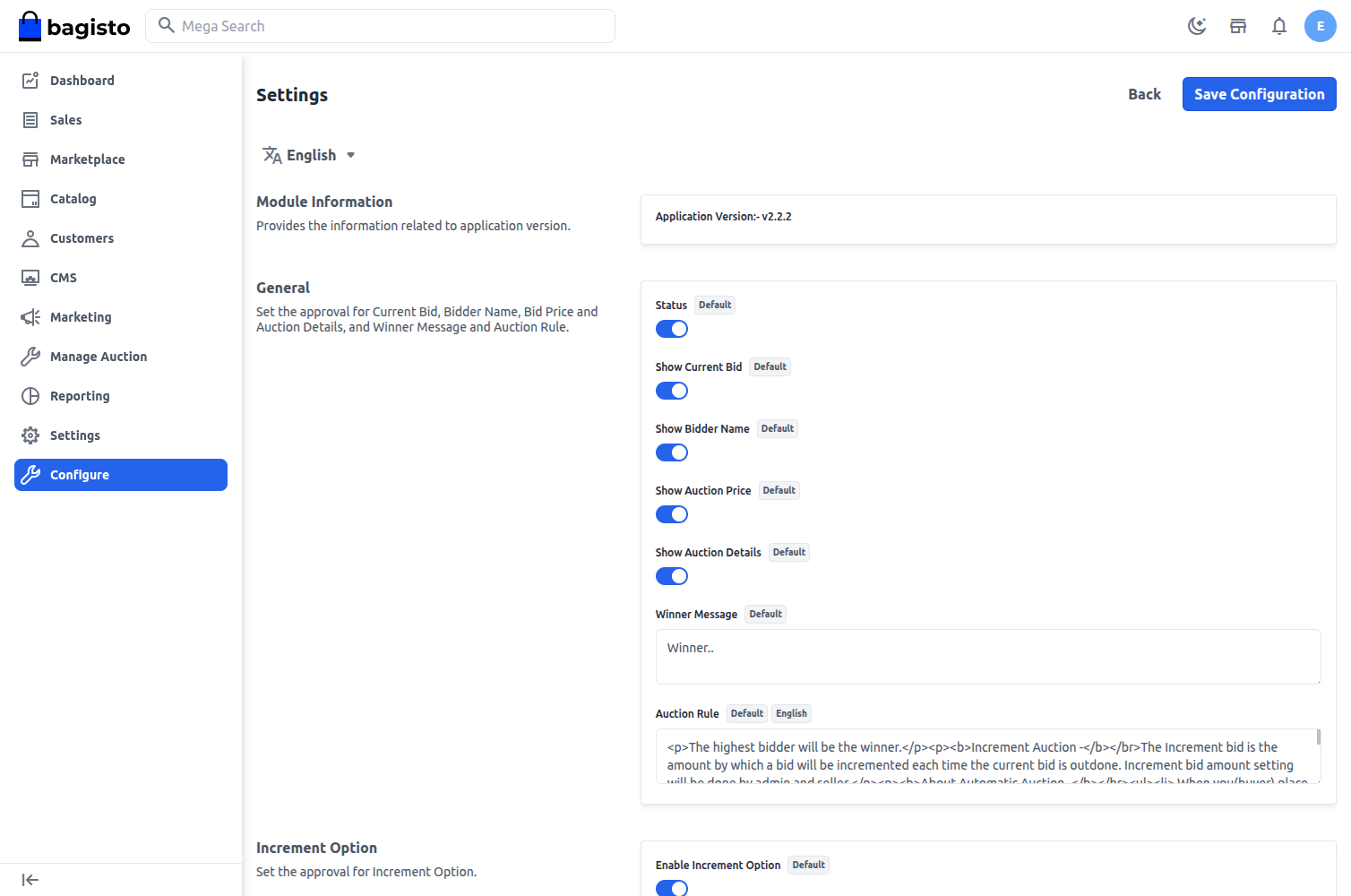Open the Reporting sidebar entry

pos(80,395)
